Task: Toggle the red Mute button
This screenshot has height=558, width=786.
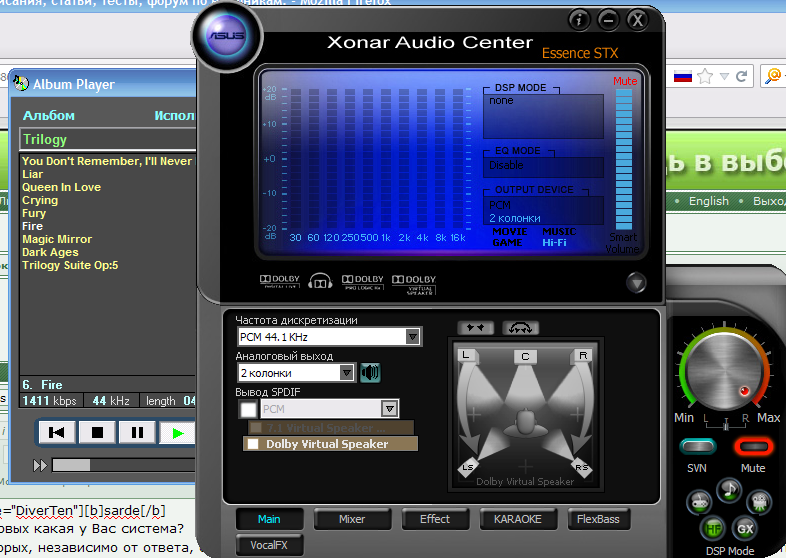Action: (753, 446)
